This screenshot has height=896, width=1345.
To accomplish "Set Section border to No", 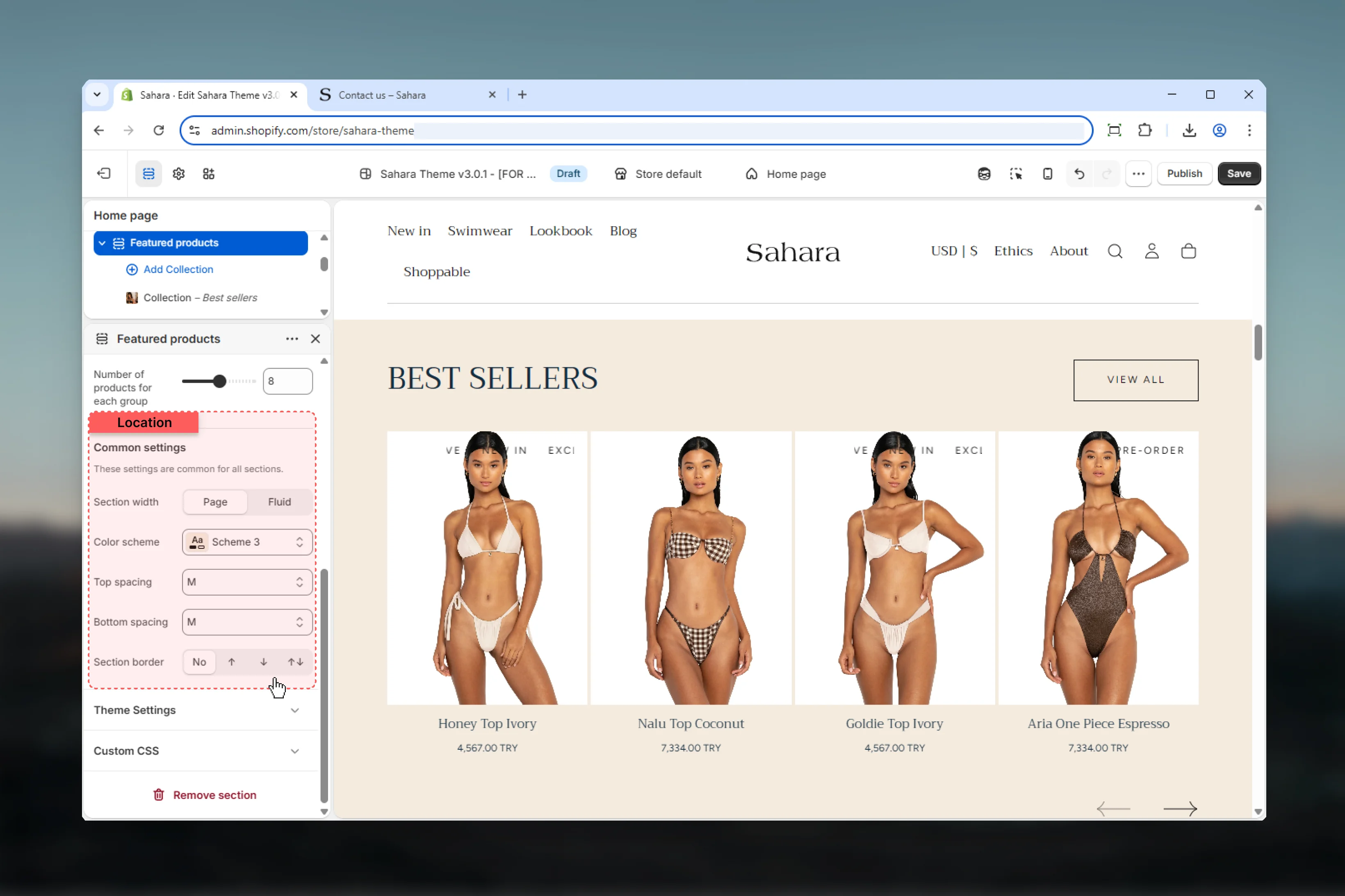I will point(199,662).
